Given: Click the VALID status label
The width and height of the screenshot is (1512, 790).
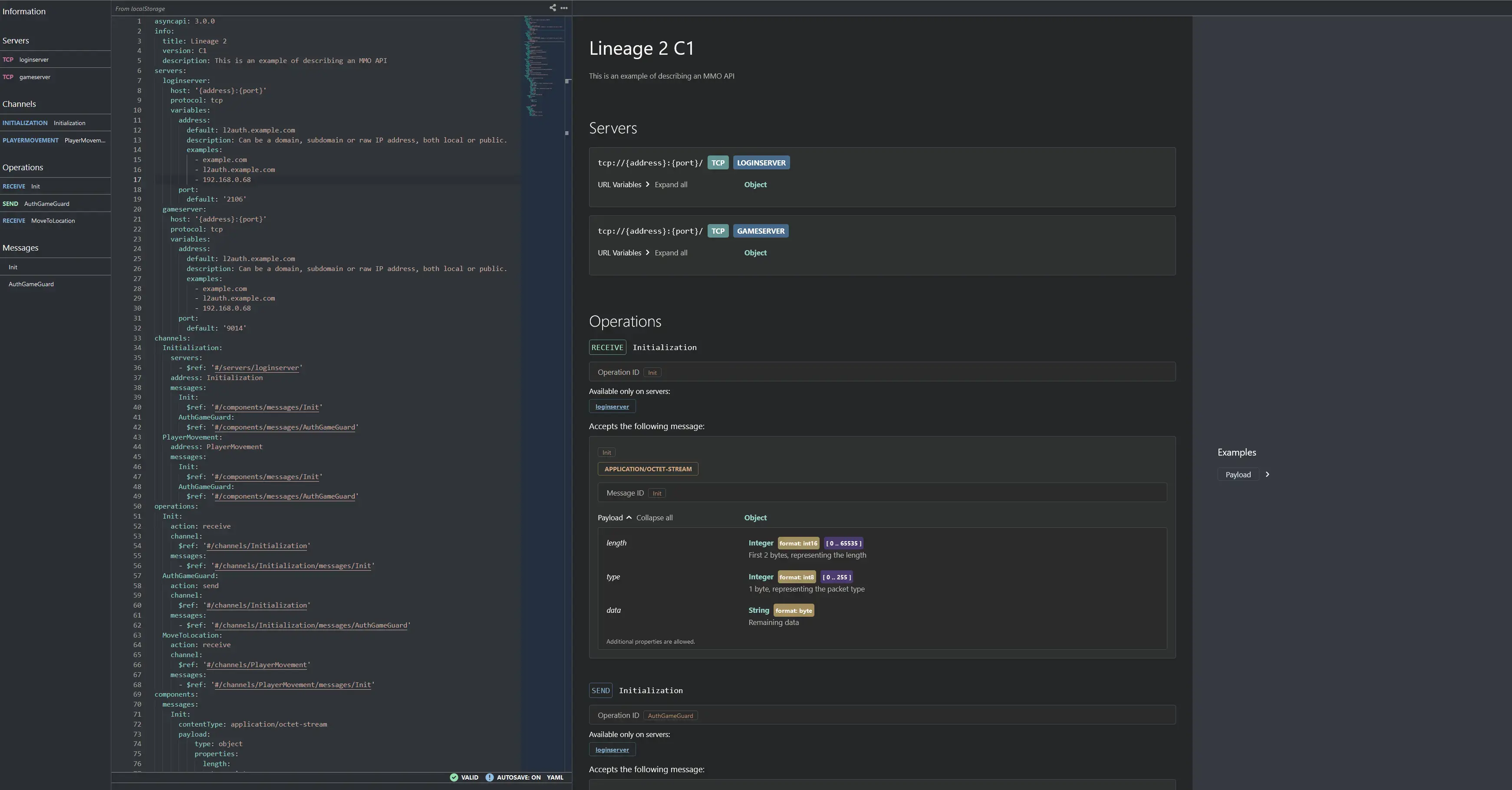Looking at the screenshot, I should coord(470,777).
